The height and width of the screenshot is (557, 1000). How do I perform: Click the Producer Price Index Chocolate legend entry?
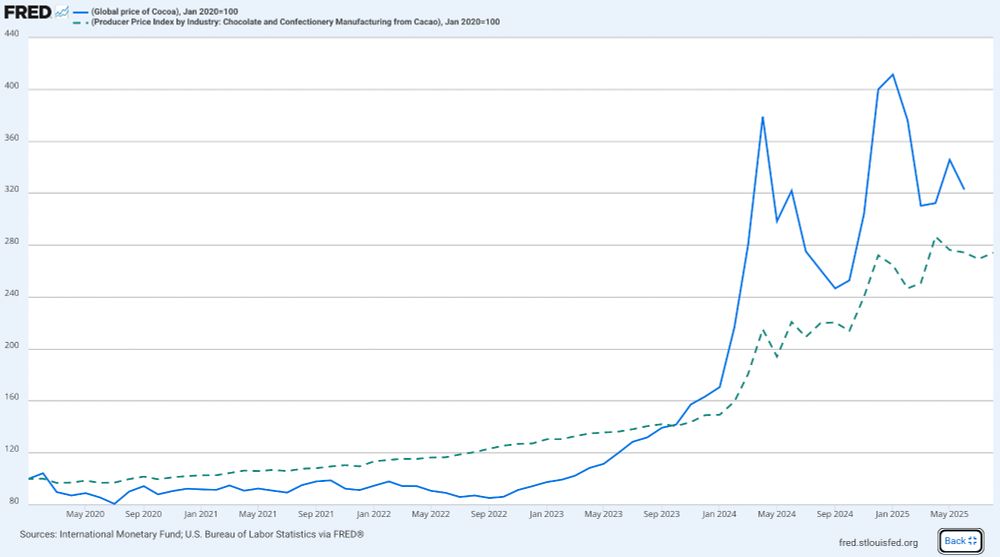(x=286, y=22)
